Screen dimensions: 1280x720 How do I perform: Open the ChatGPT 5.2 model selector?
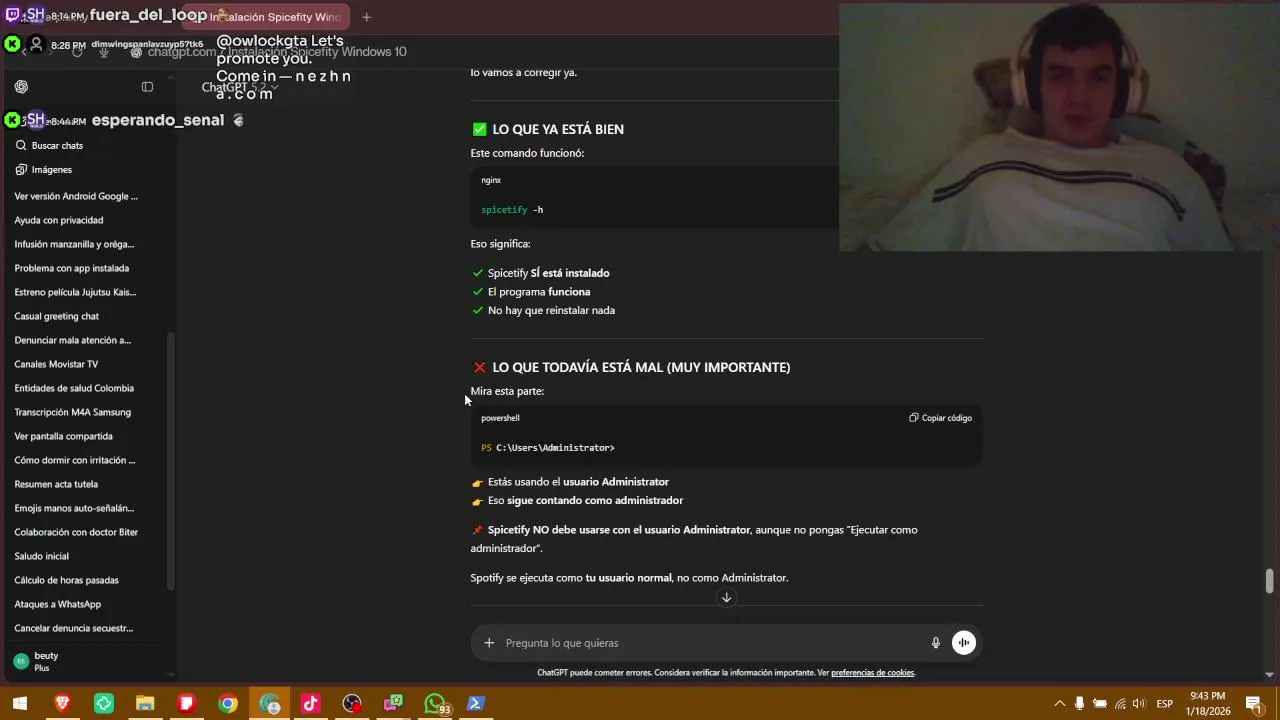(240, 87)
